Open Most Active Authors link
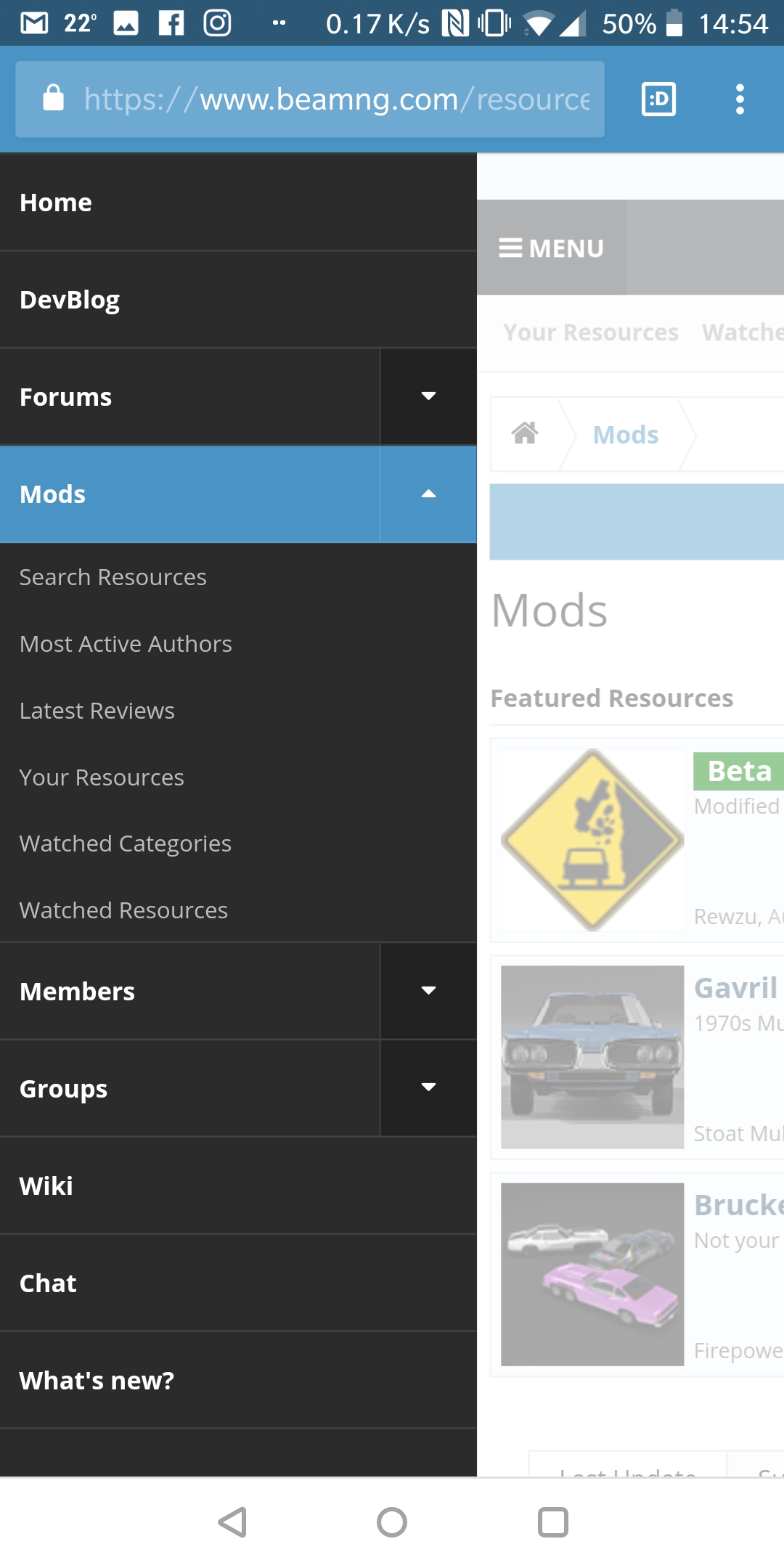784x1568 pixels. click(x=126, y=644)
